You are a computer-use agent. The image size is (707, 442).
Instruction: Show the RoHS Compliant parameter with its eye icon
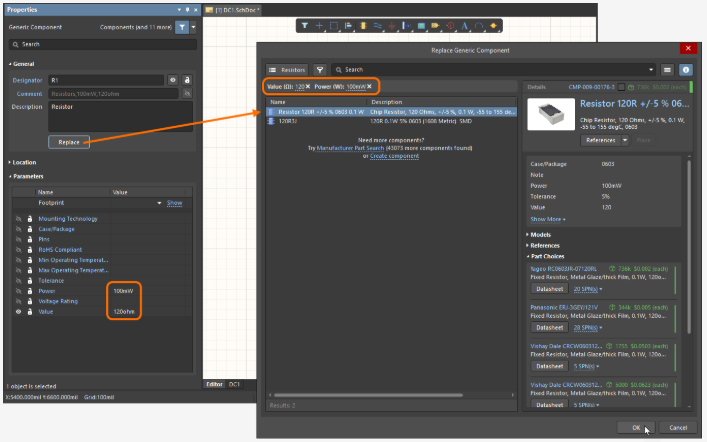(x=18, y=250)
